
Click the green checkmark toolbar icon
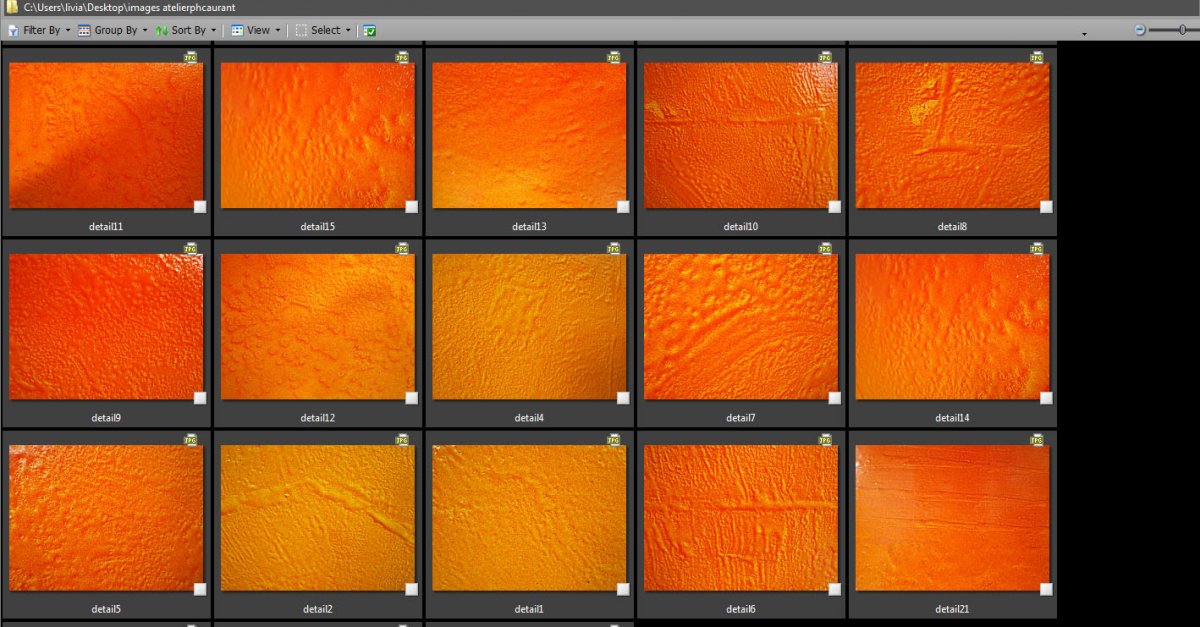tap(370, 31)
